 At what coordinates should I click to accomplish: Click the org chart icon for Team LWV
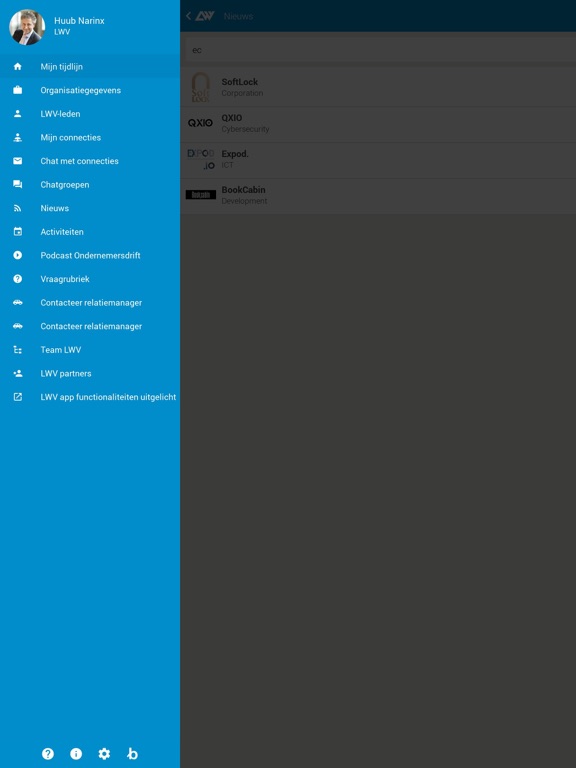(18, 350)
